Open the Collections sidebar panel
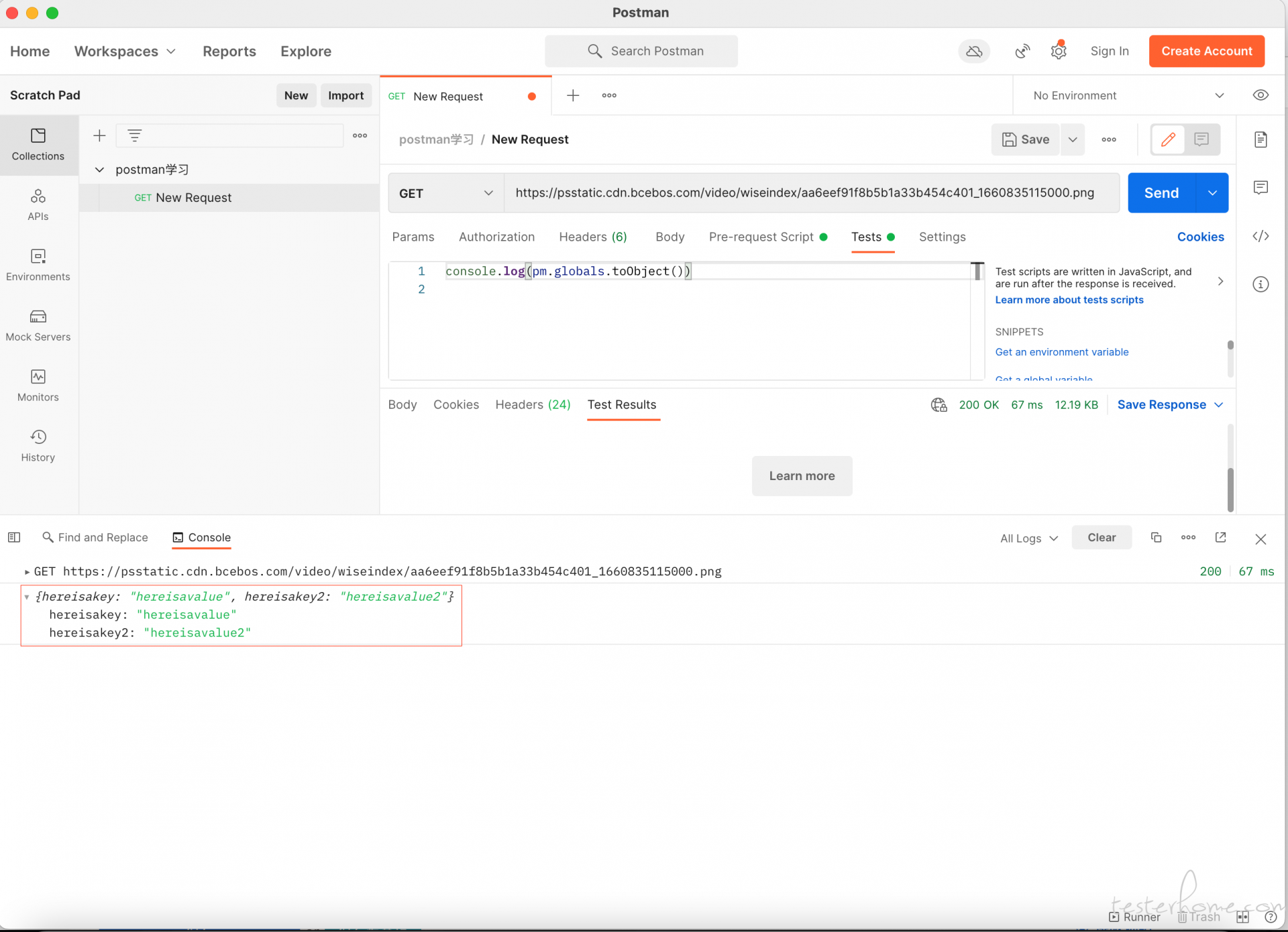1288x932 pixels. click(x=38, y=145)
